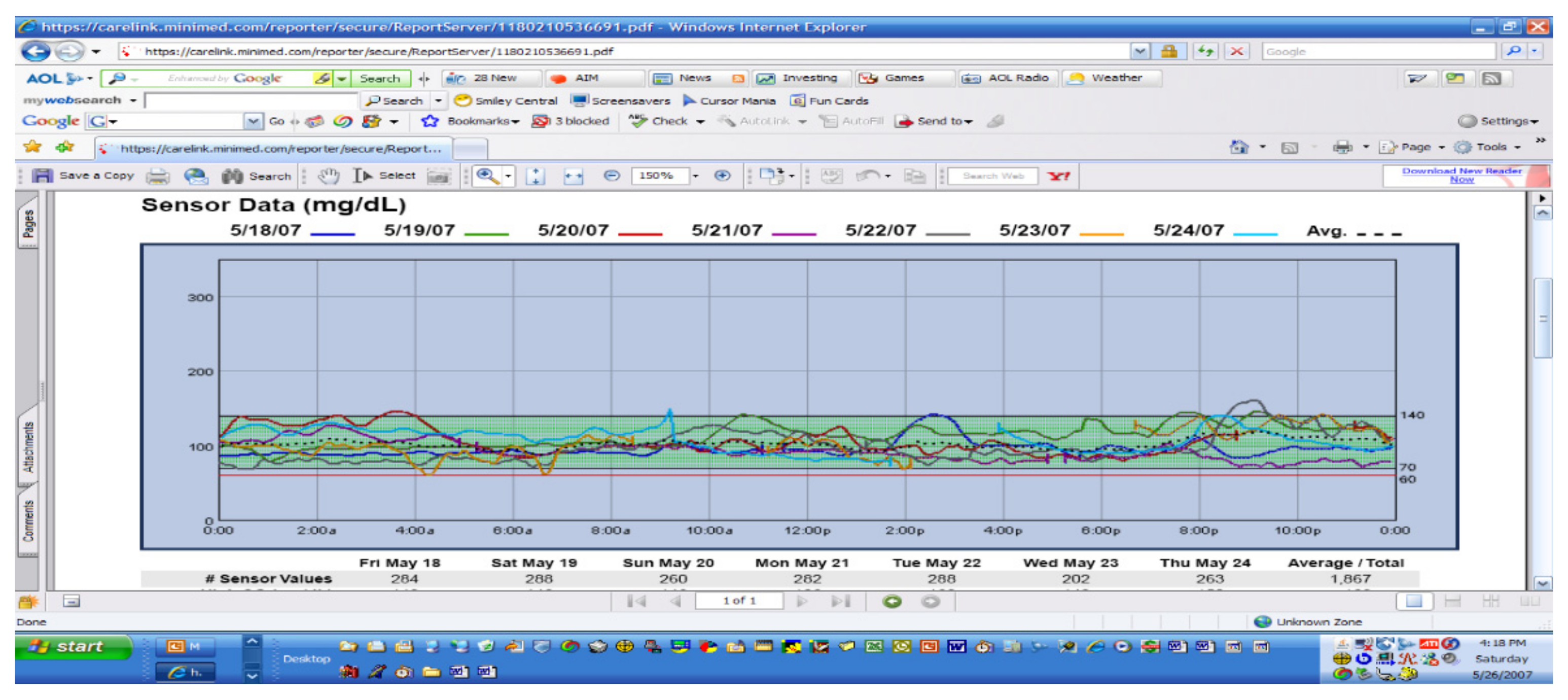Click the AOL toolbar Search button
This screenshot has width=1568, height=700.
coord(379,79)
